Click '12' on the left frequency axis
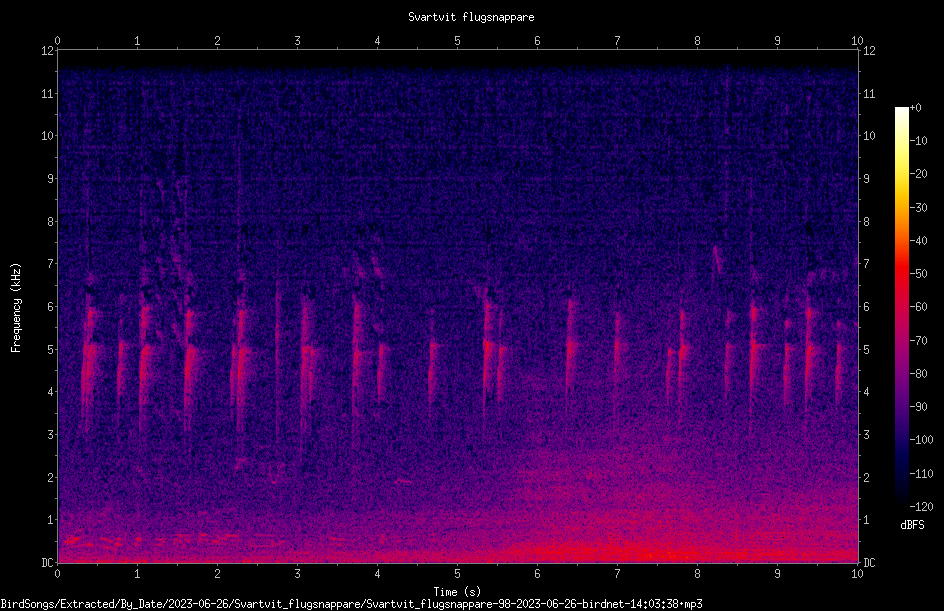 tap(47, 51)
